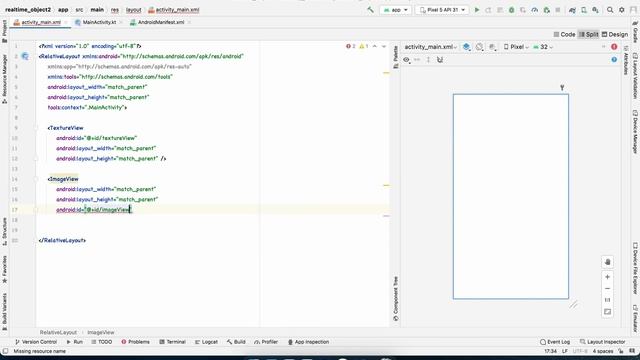Image resolution: width=640 pixels, height=360 pixels.
Task: Open the Version Control tool window
Action: point(36,342)
